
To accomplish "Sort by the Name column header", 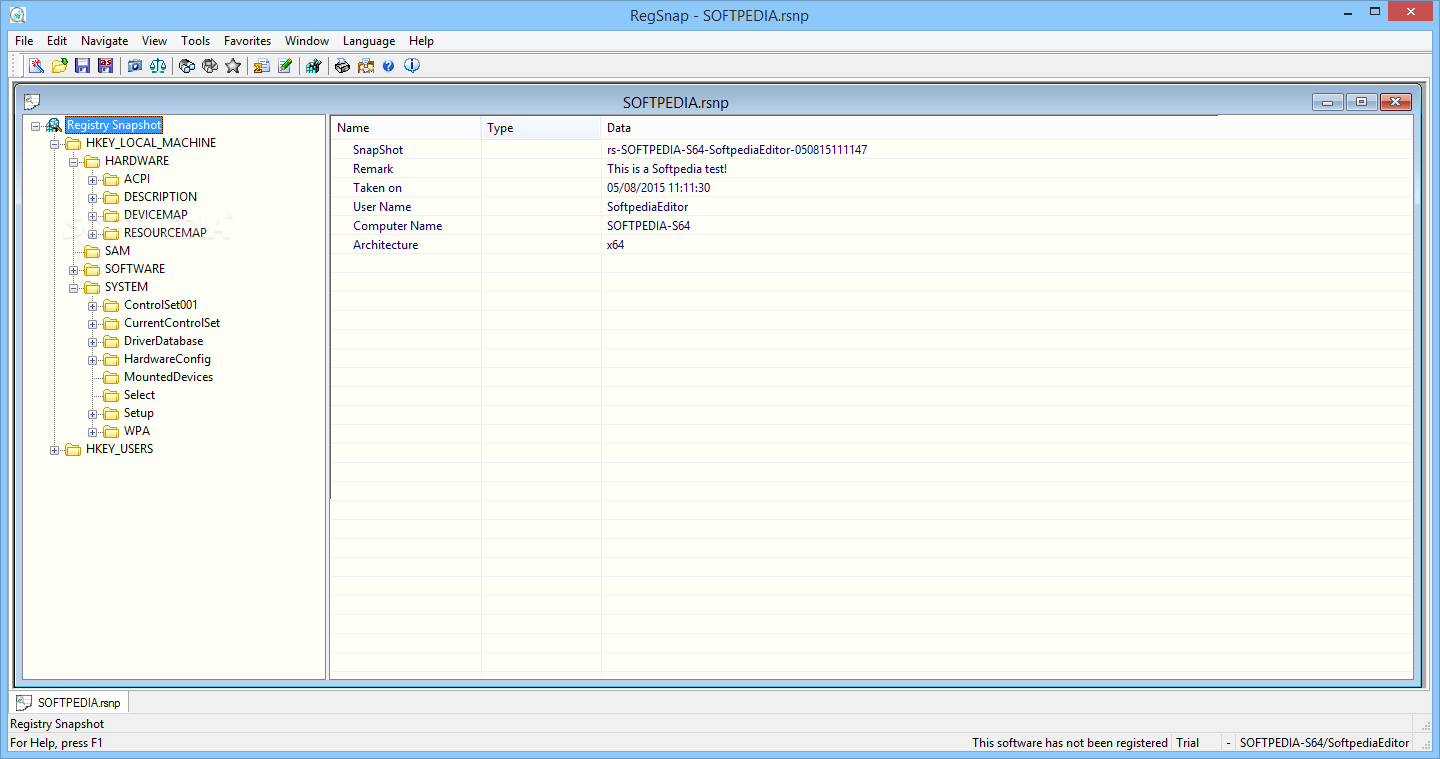I will click(406, 128).
